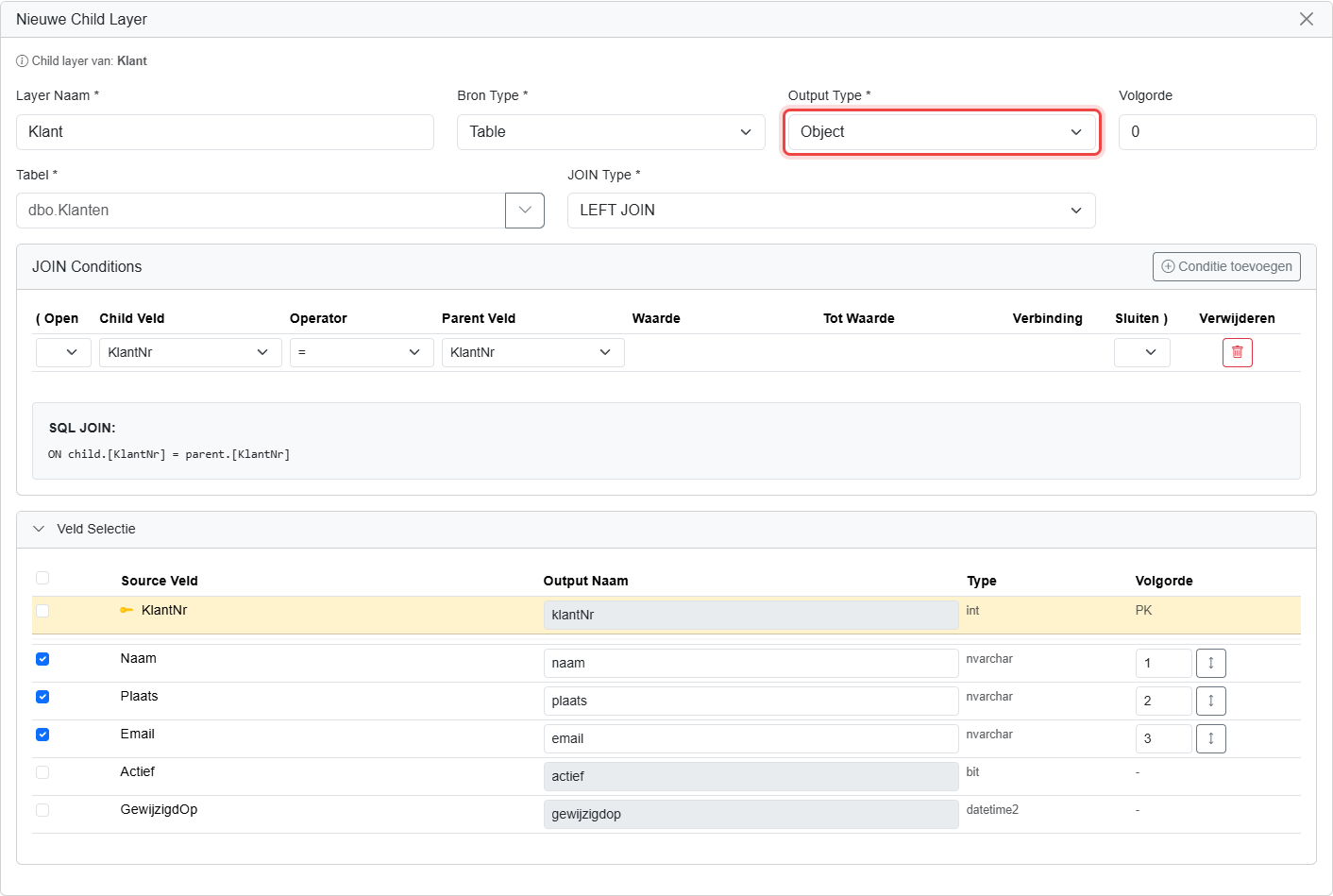Click the Volgorde input field
Image resolution: width=1333 pixels, height=896 pixels.
pyautogui.click(x=1218, y=132)
